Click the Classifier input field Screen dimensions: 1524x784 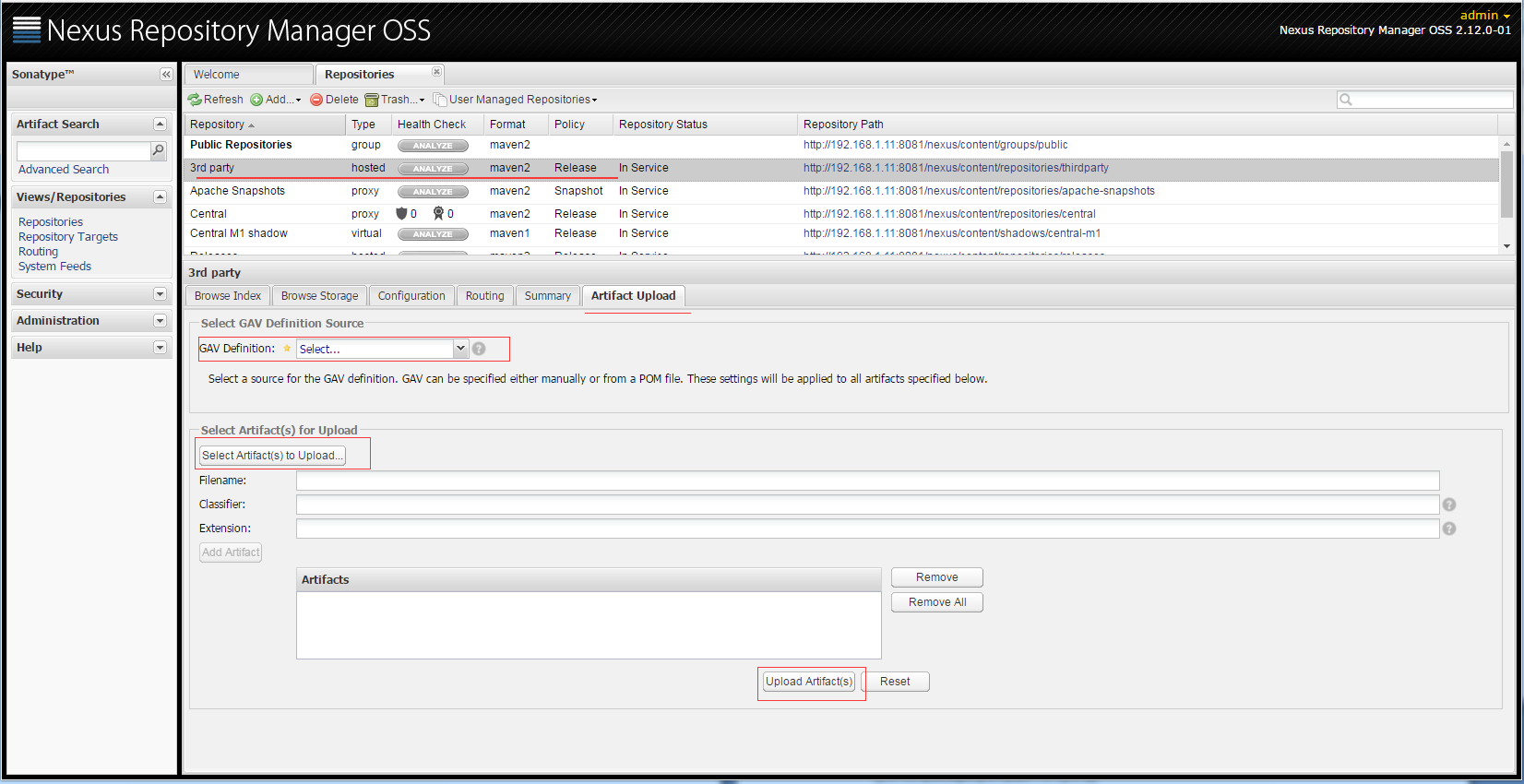867,505
